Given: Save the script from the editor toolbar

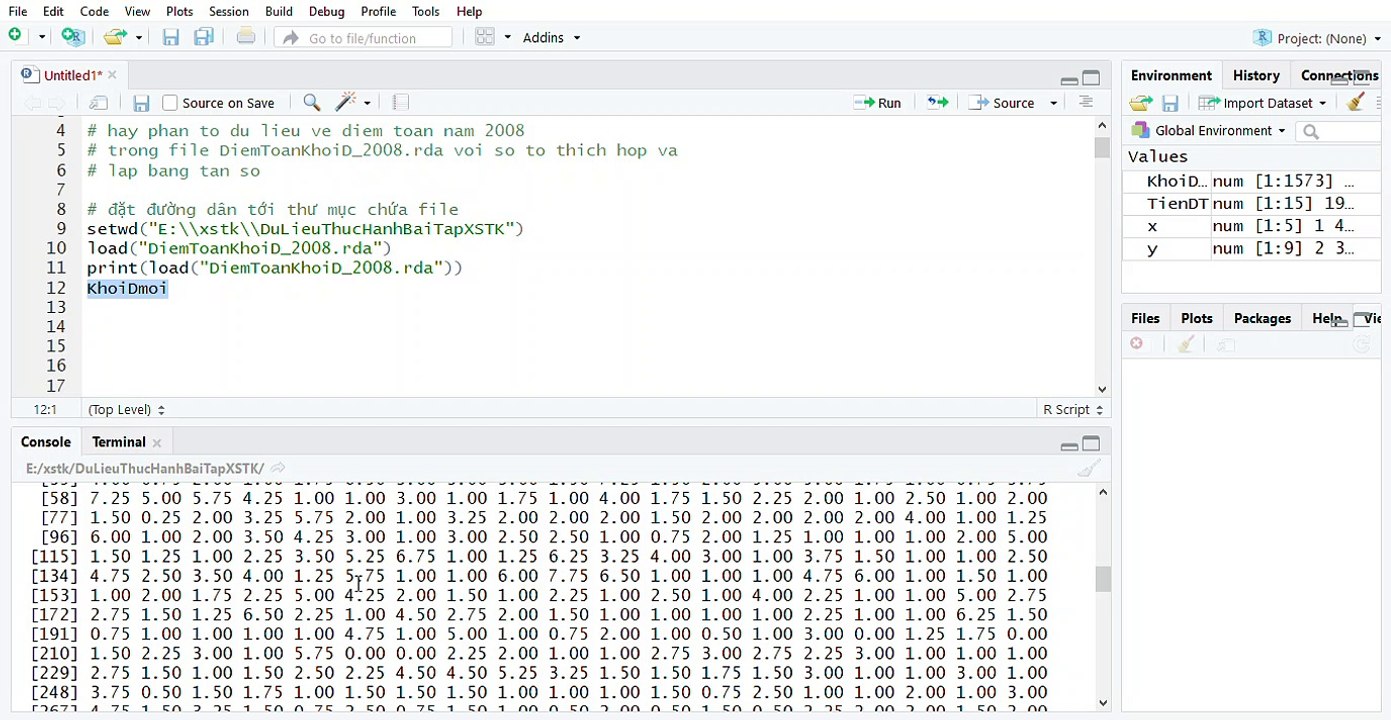Looking at the screenshot, I should click(141, 103).
